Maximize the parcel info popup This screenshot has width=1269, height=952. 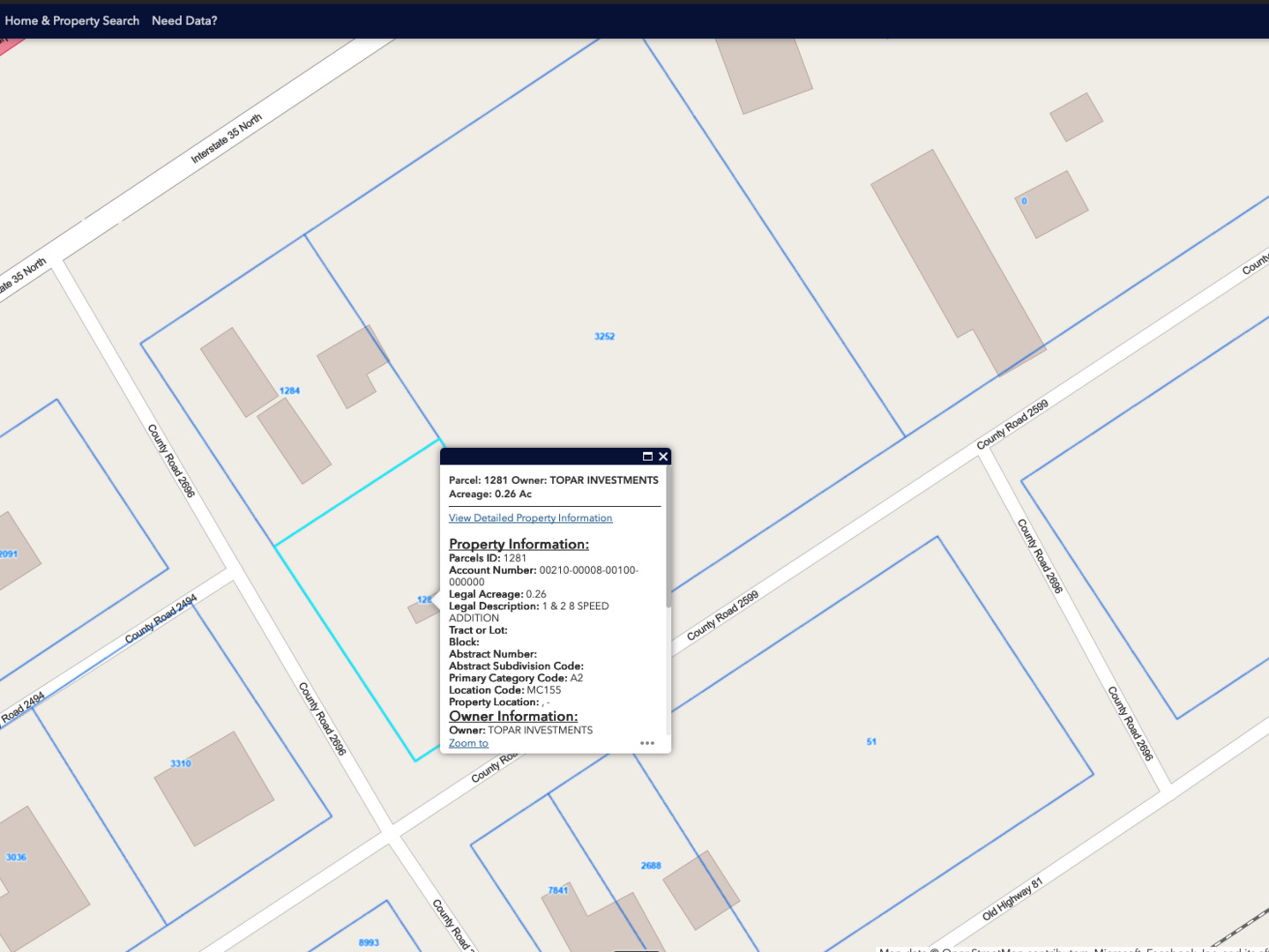[647, 457]
